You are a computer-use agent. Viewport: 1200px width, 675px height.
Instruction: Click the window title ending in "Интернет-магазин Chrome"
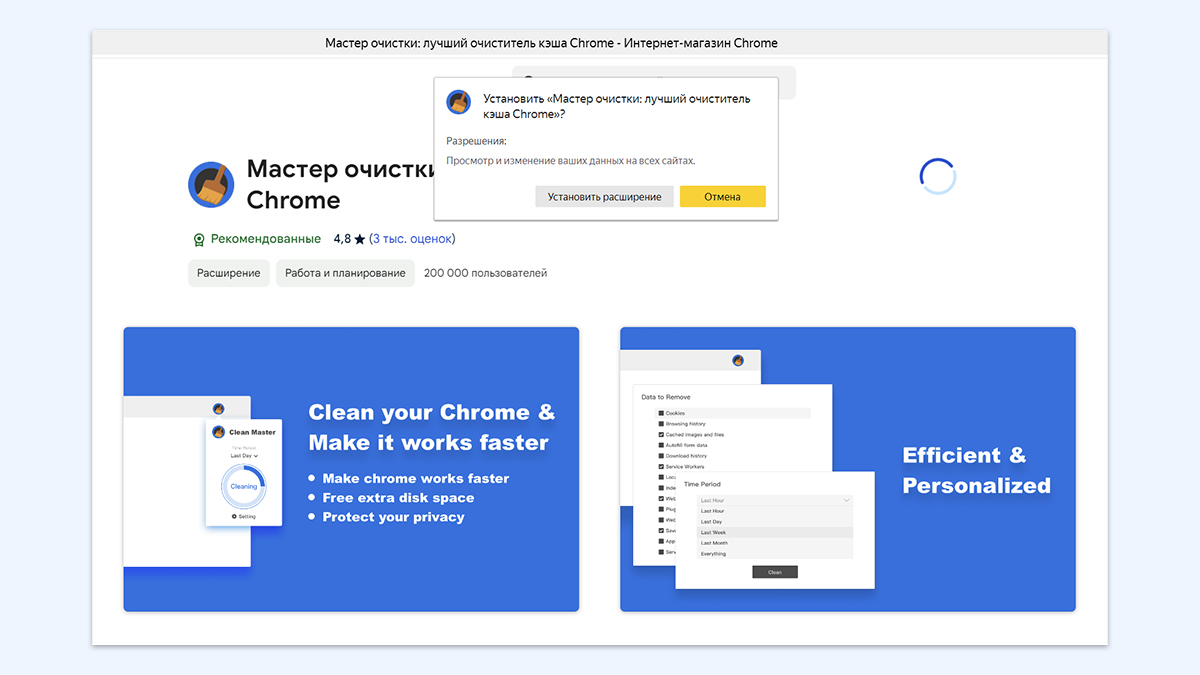pyautogui.click(x=551, y=43)
